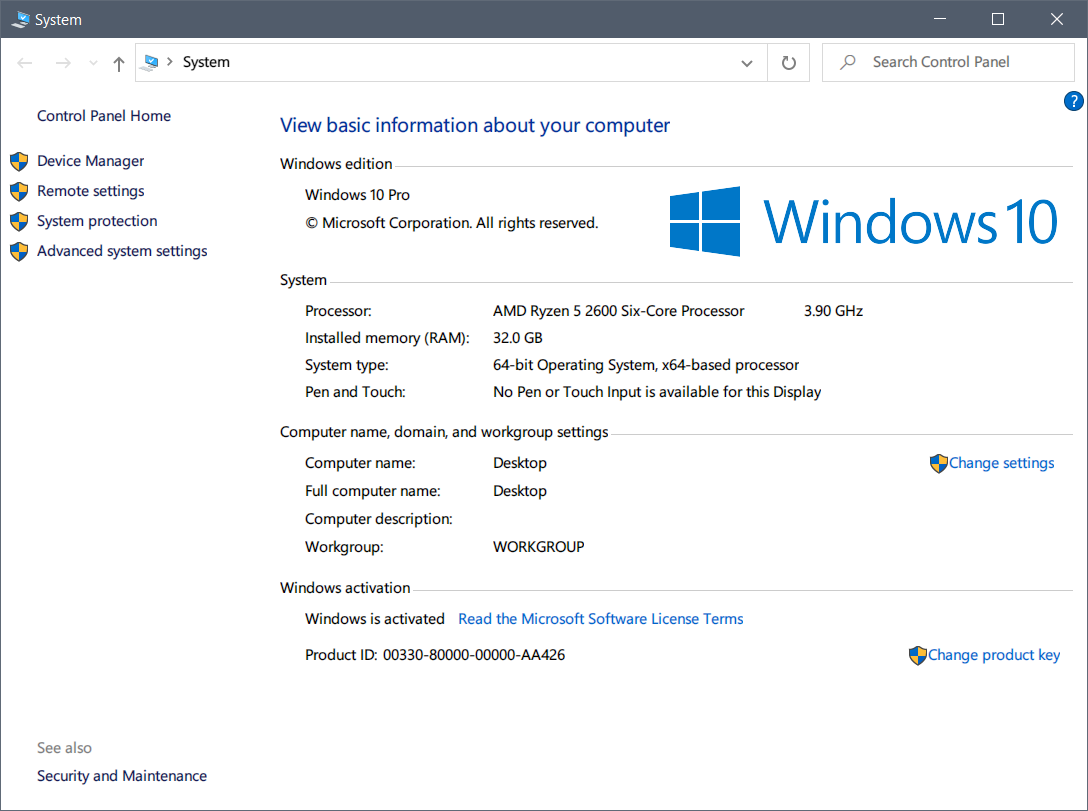Open Device Manager
1088x811 pixels.
pos(90,161)
